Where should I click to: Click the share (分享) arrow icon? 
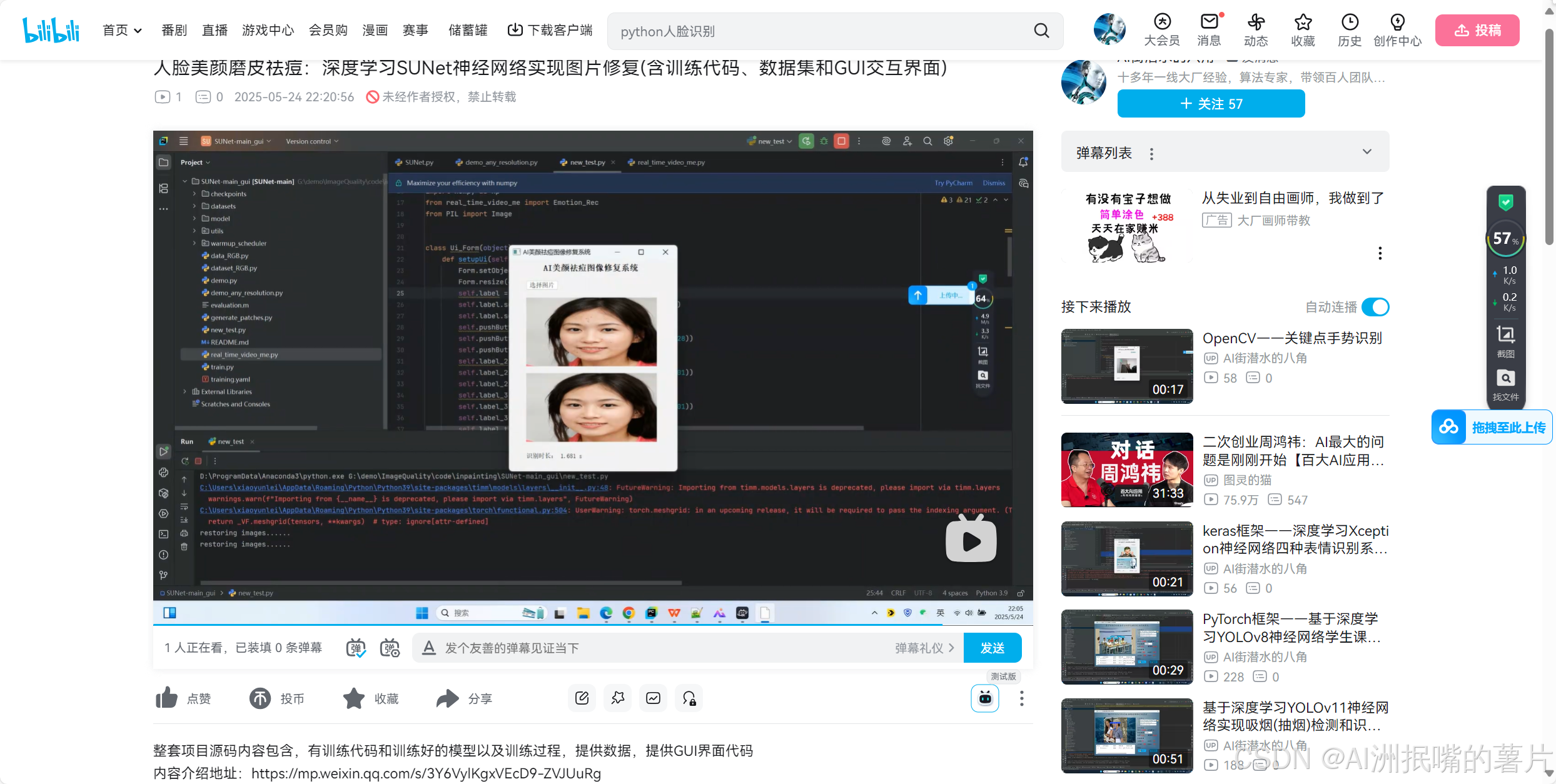point(448,698)
